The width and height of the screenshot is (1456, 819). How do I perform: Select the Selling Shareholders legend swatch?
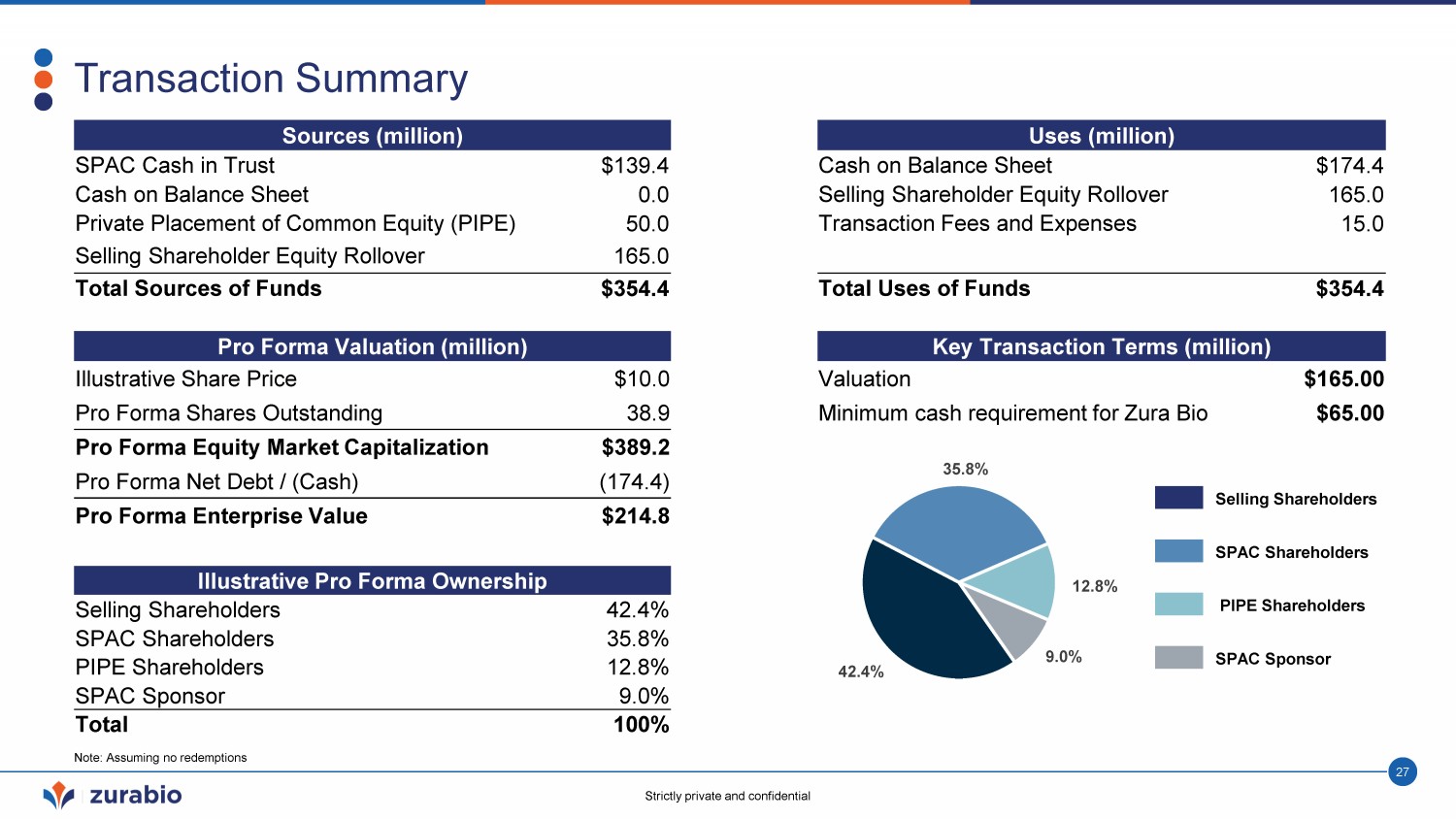1178,498
